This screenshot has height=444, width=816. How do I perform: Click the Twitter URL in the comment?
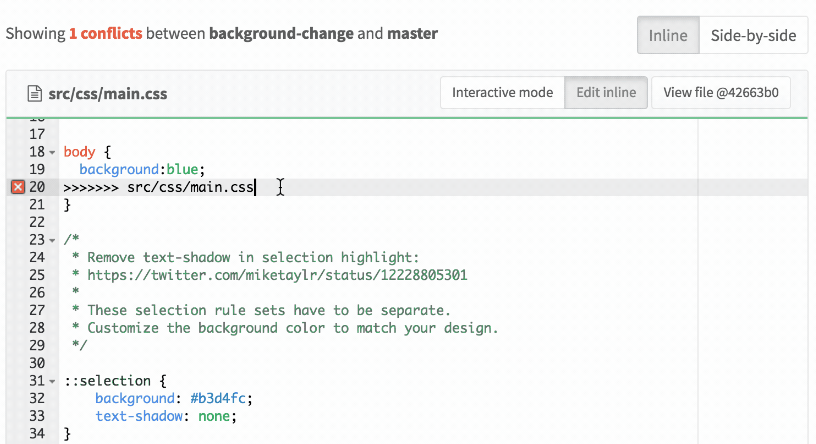[x=277, y=275]
